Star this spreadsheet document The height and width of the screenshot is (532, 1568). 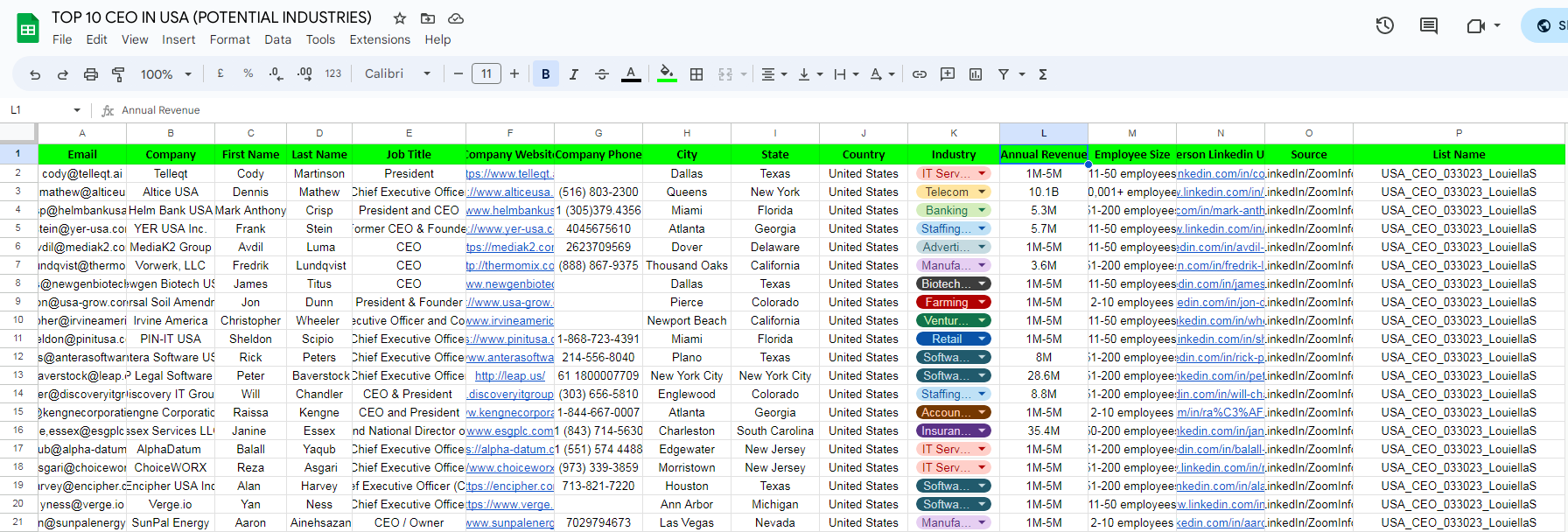pyautogui.click(x=400, y=18)
